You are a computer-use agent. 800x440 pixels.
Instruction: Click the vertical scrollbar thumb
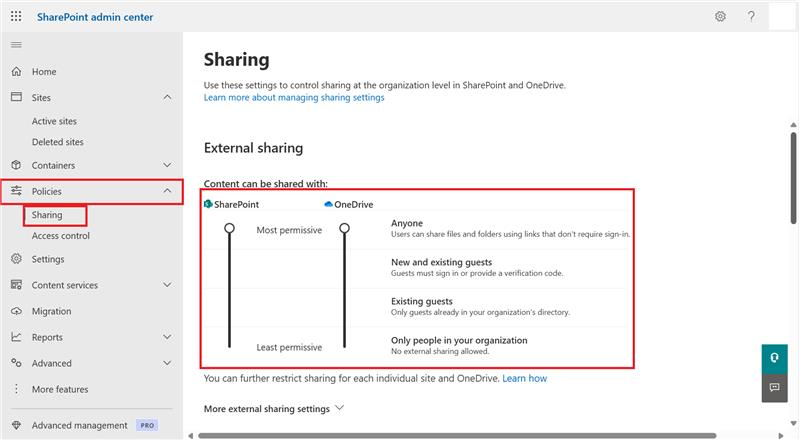pyautogui.click(x=793, y=178)
